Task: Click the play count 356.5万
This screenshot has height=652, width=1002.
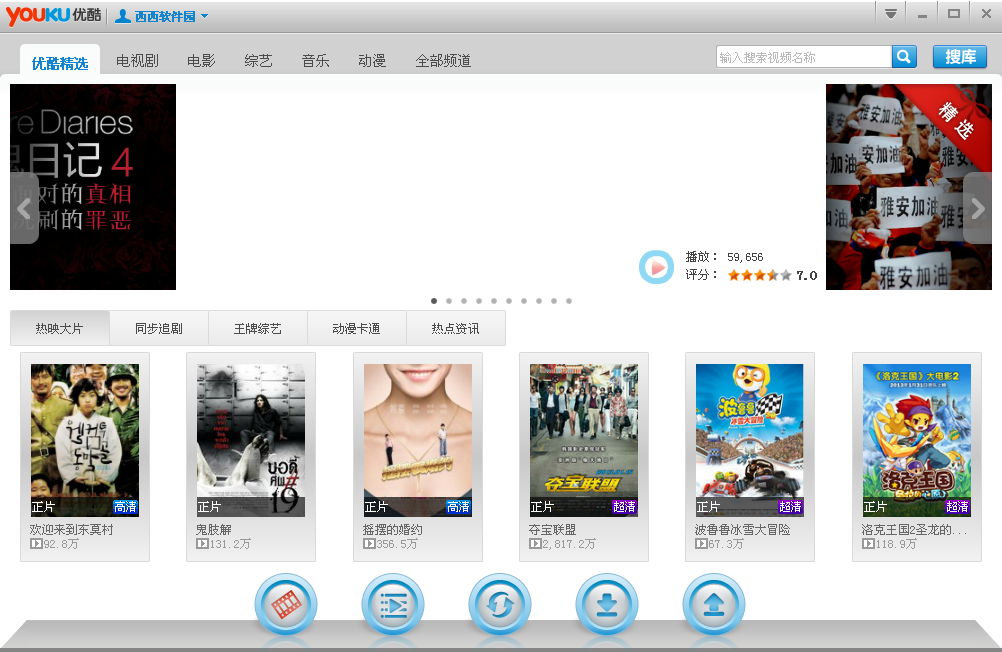Action: (x=390, y=544)
